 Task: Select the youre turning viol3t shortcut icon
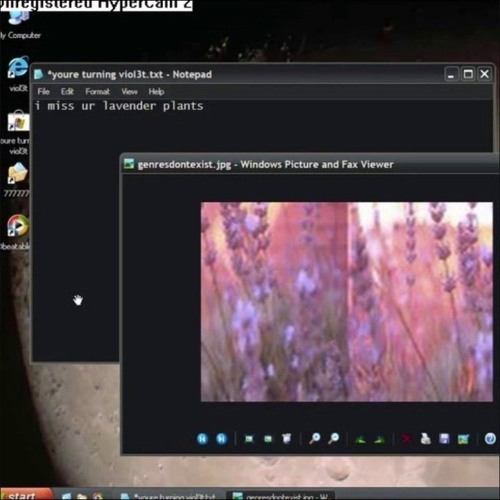coord(16,133)
